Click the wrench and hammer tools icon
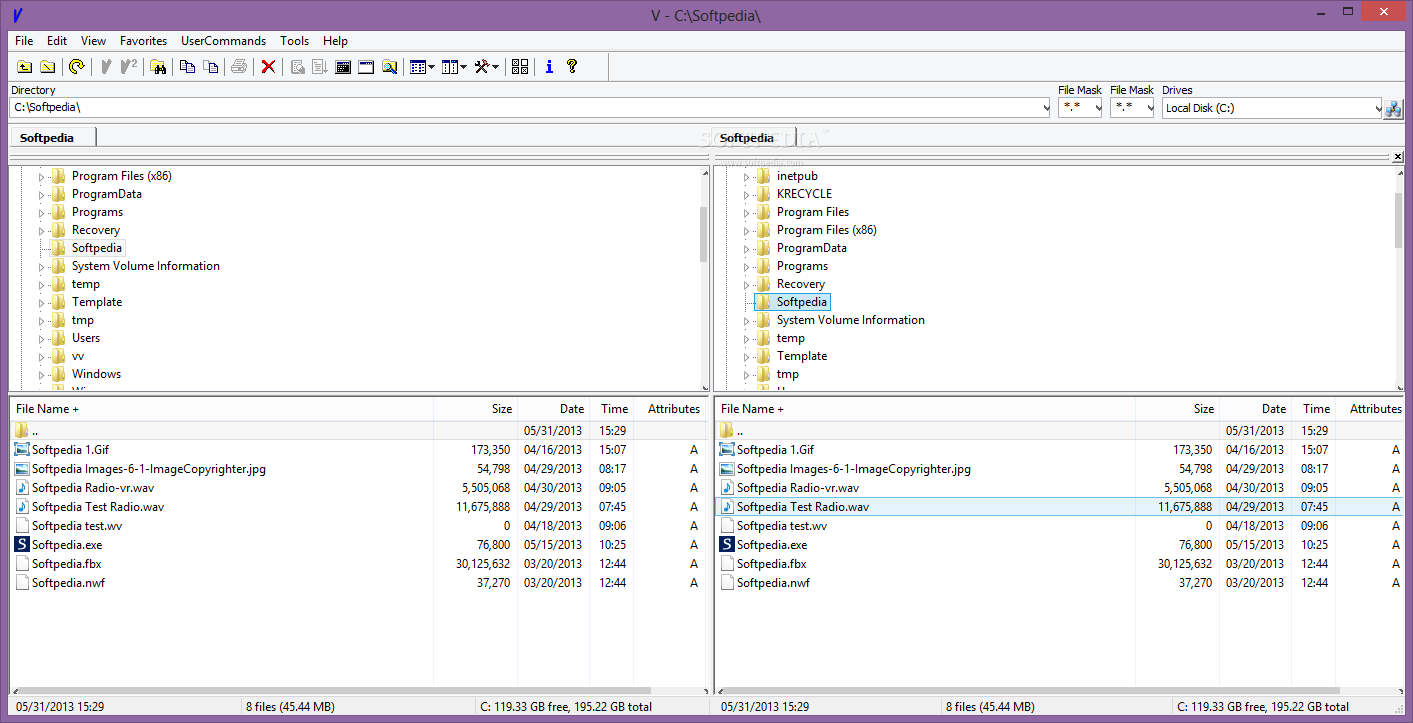The width and height of the screenshot is (1413, 723). 482,67
